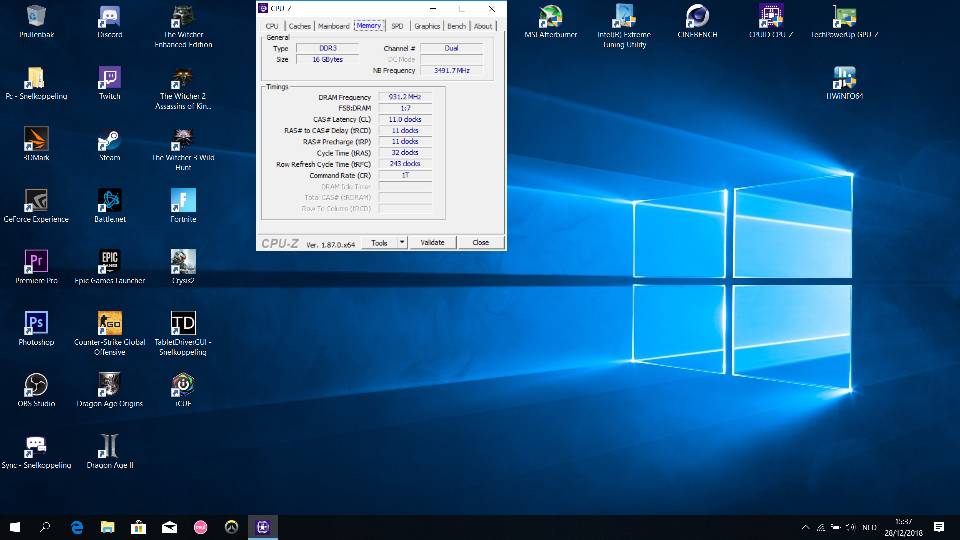Switch to the SPD tab in CPU-Z

[x=397, y=26]
